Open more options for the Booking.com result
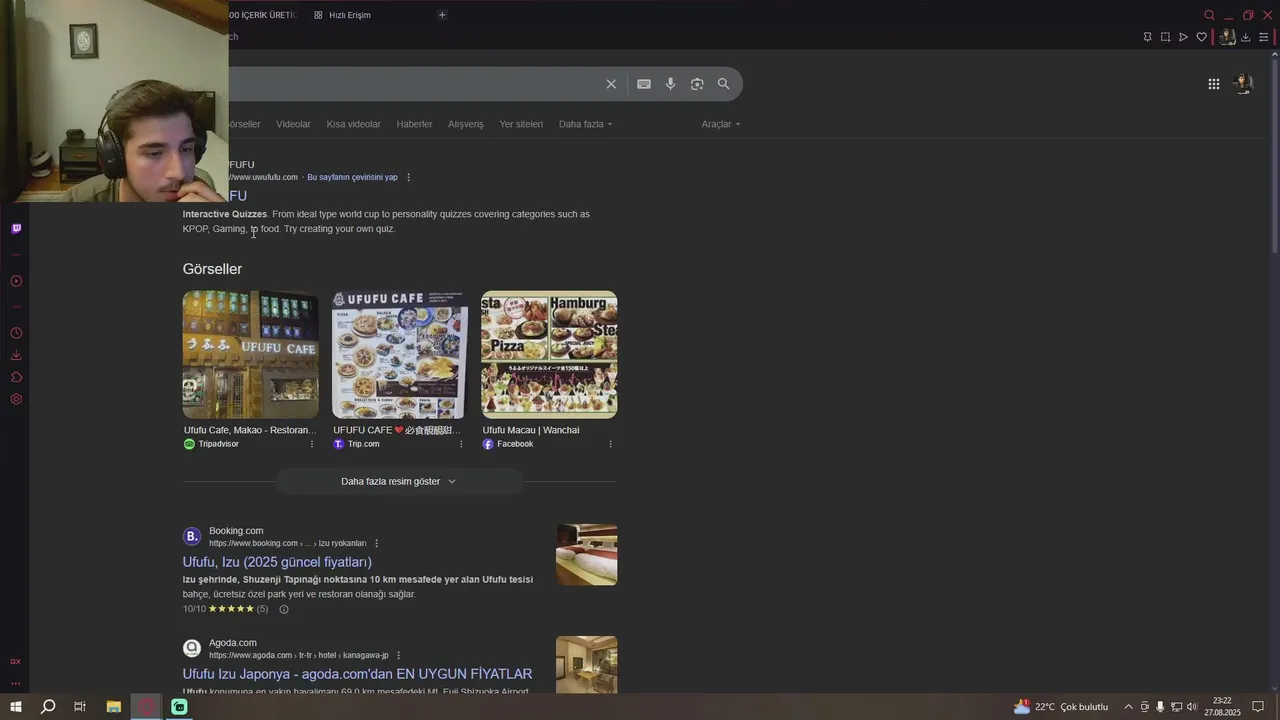 click(377, 543)
